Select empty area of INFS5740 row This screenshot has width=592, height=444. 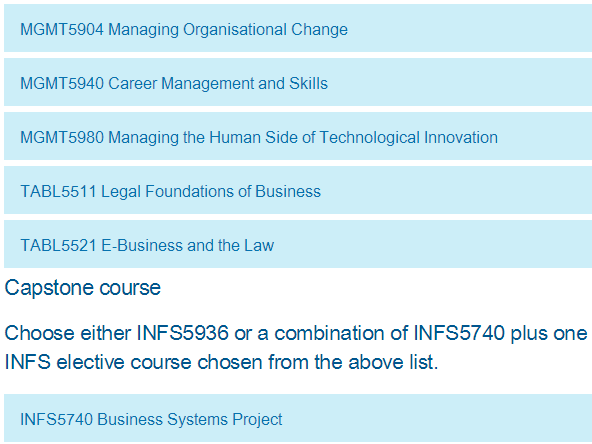(436, 418)
